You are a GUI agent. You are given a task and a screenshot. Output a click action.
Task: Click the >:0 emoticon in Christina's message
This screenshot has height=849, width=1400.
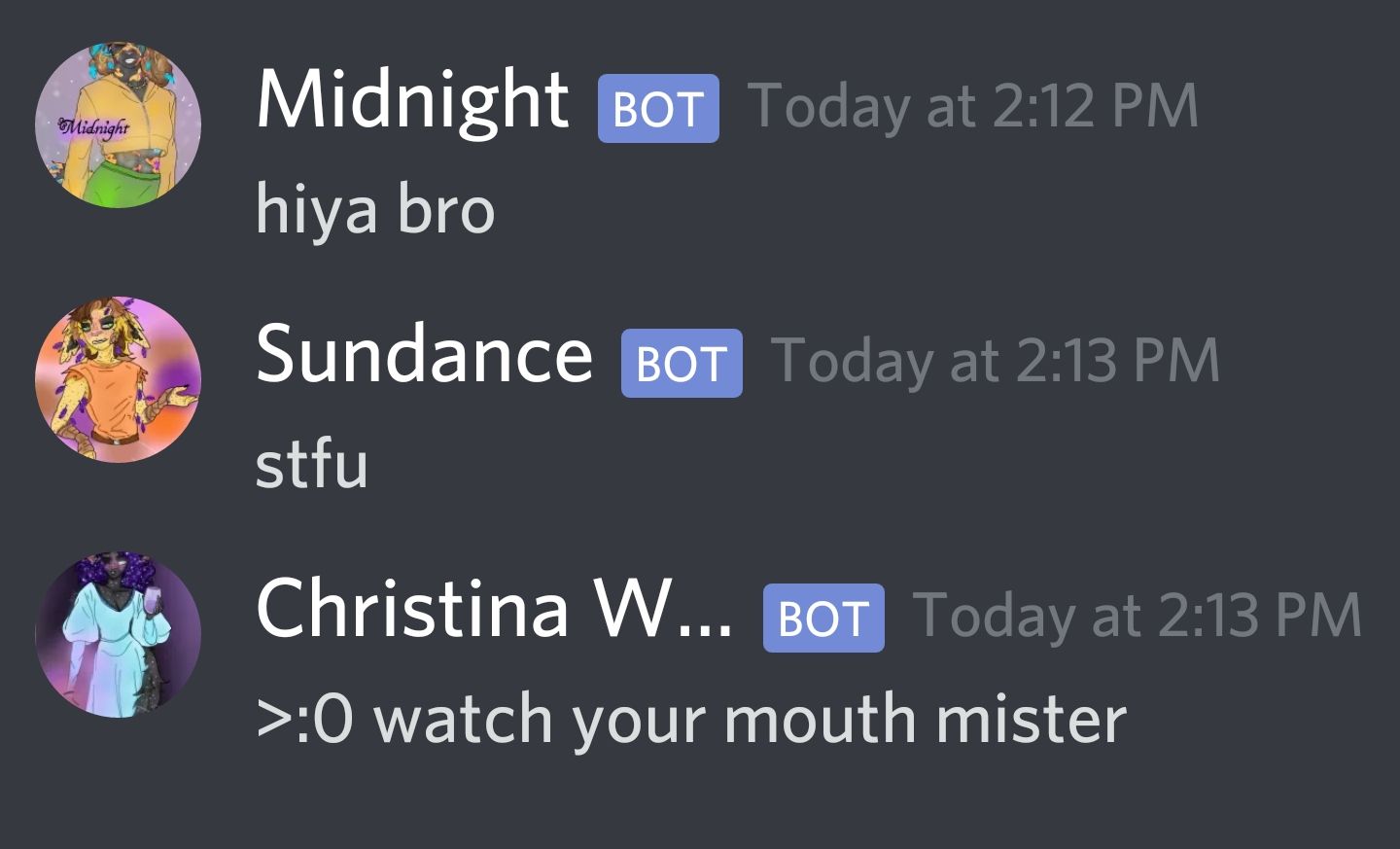(305, 720)
